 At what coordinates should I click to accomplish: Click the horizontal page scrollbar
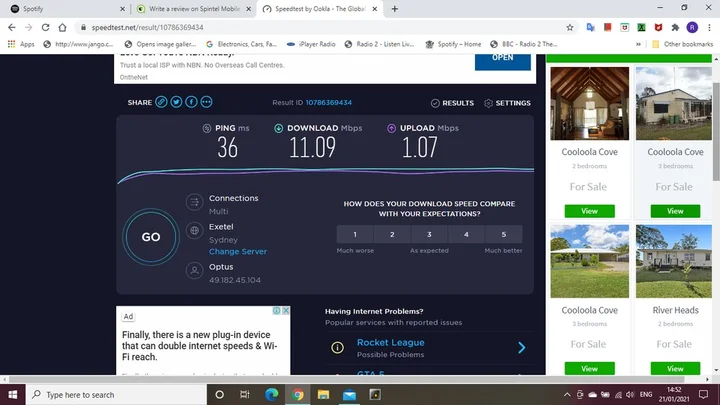click(347, 379)
